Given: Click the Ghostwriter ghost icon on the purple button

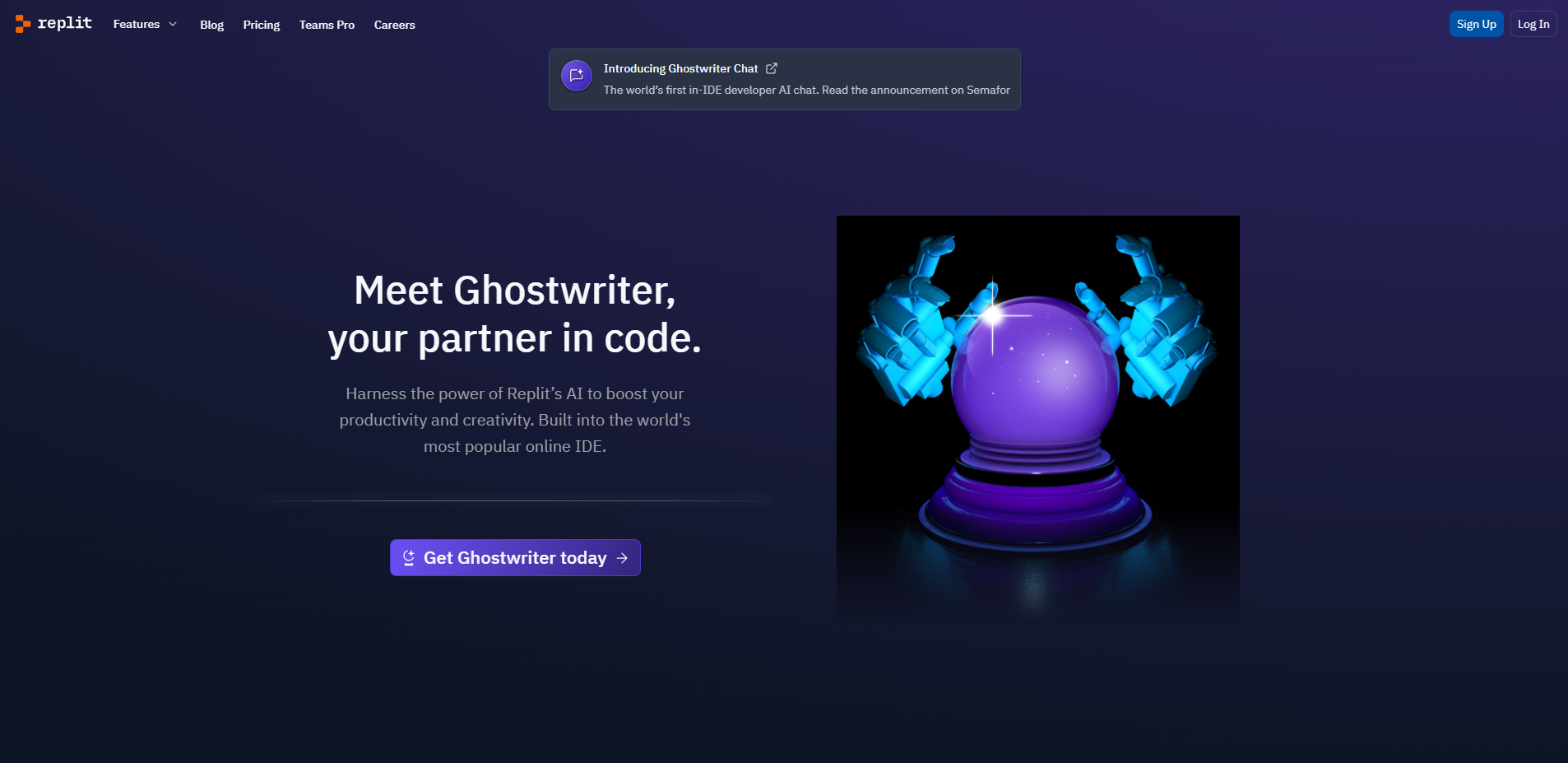Looking at the screenshot, I should (409, 557).
